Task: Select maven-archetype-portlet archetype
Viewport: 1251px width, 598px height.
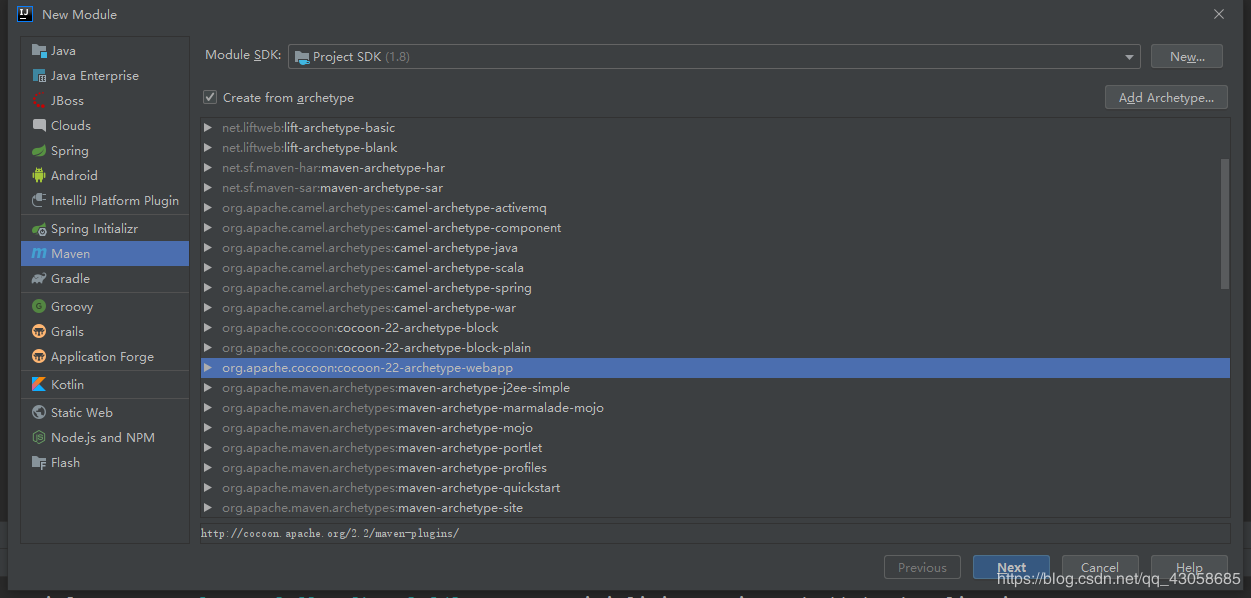Action: pos(715,448)
